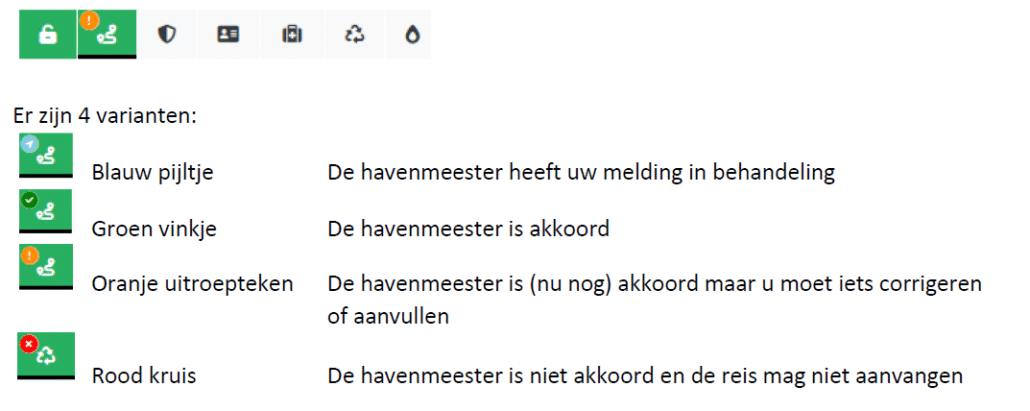Click the route icon with blue arrow badge

pyautogui.click(x=45, y=156)
